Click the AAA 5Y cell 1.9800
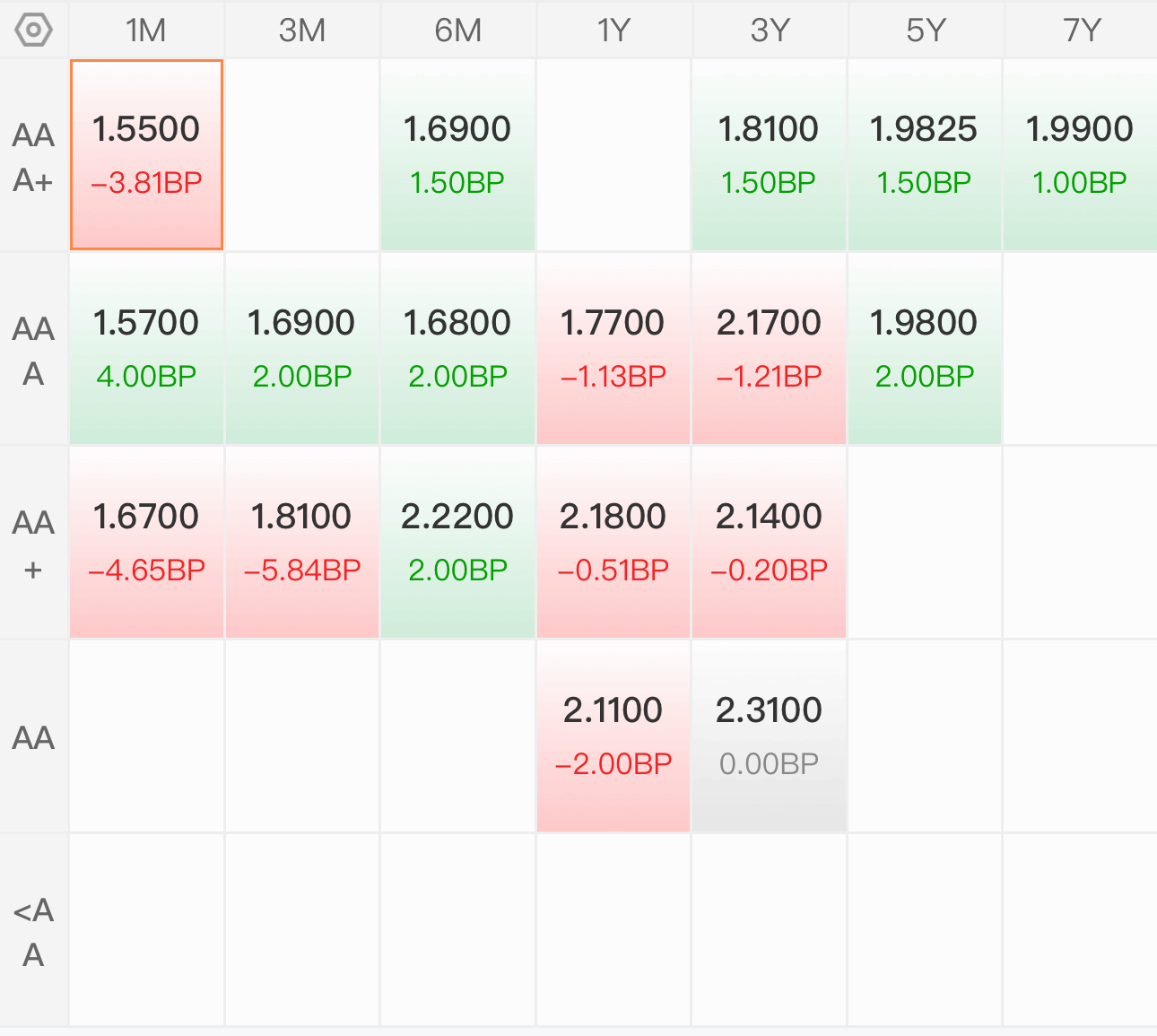 tap(925, 349)
